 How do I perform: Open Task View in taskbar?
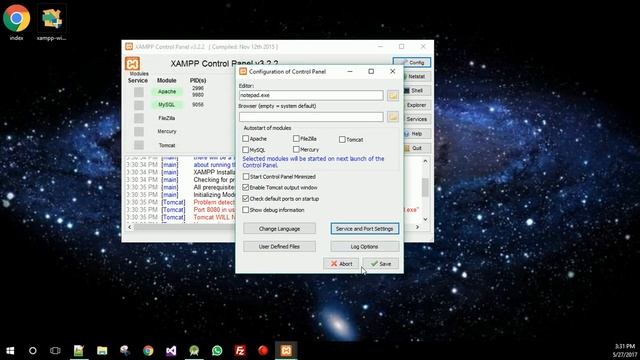55,351
